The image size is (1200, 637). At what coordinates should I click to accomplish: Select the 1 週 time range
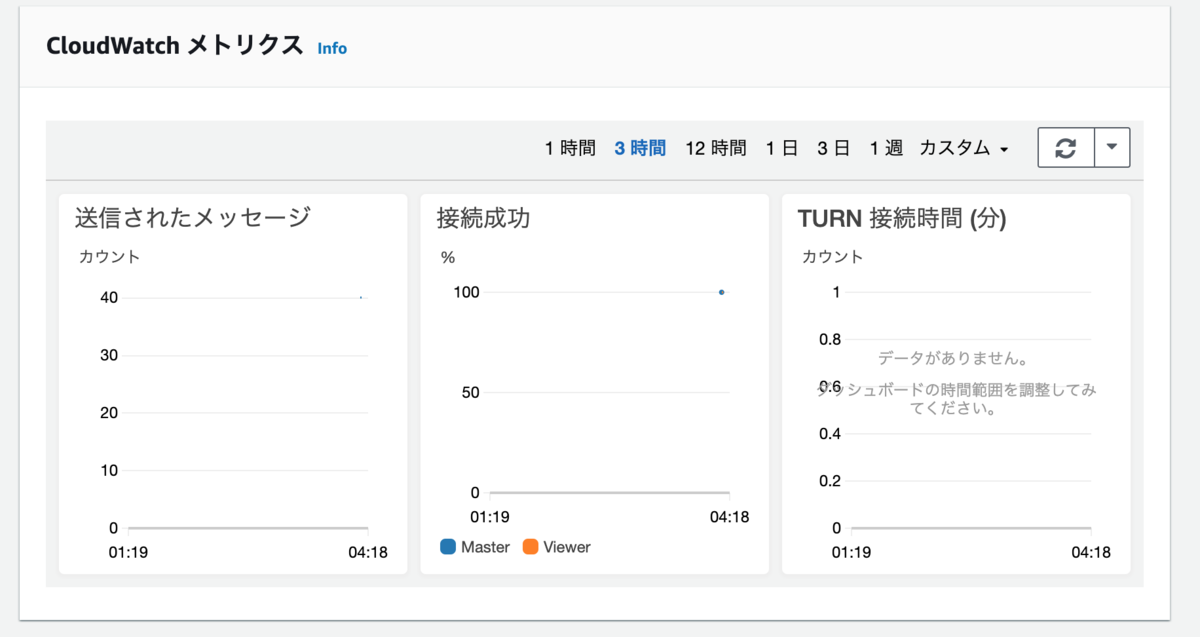pyautogui.click(x=886, y=146)
